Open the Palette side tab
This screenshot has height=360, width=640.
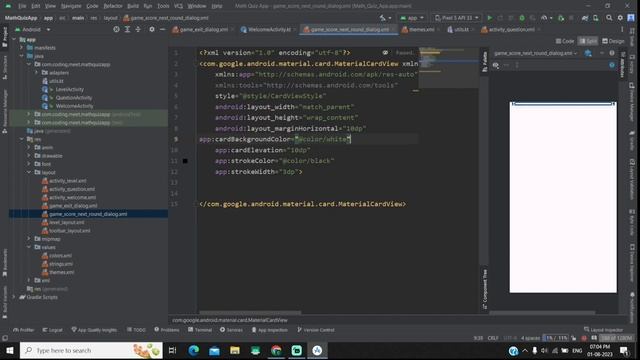tap(484, 62)
